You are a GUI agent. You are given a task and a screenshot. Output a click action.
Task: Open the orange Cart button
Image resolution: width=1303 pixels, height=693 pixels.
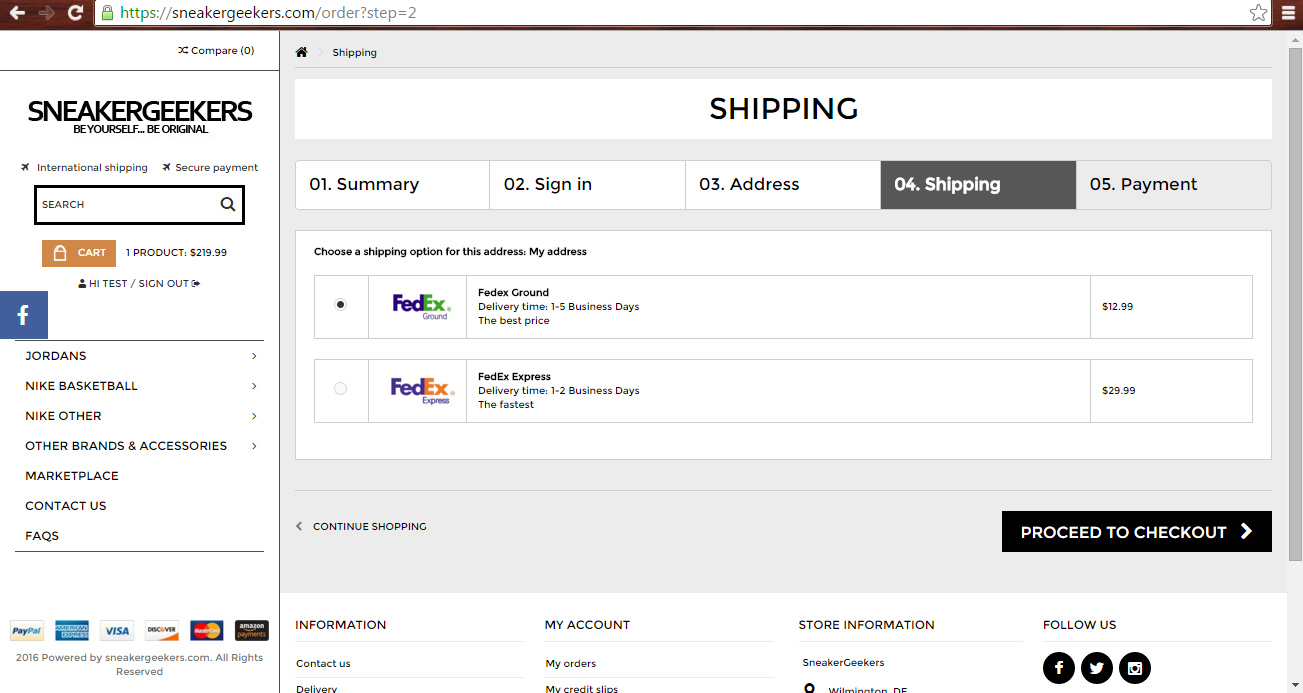coord(79,253)
